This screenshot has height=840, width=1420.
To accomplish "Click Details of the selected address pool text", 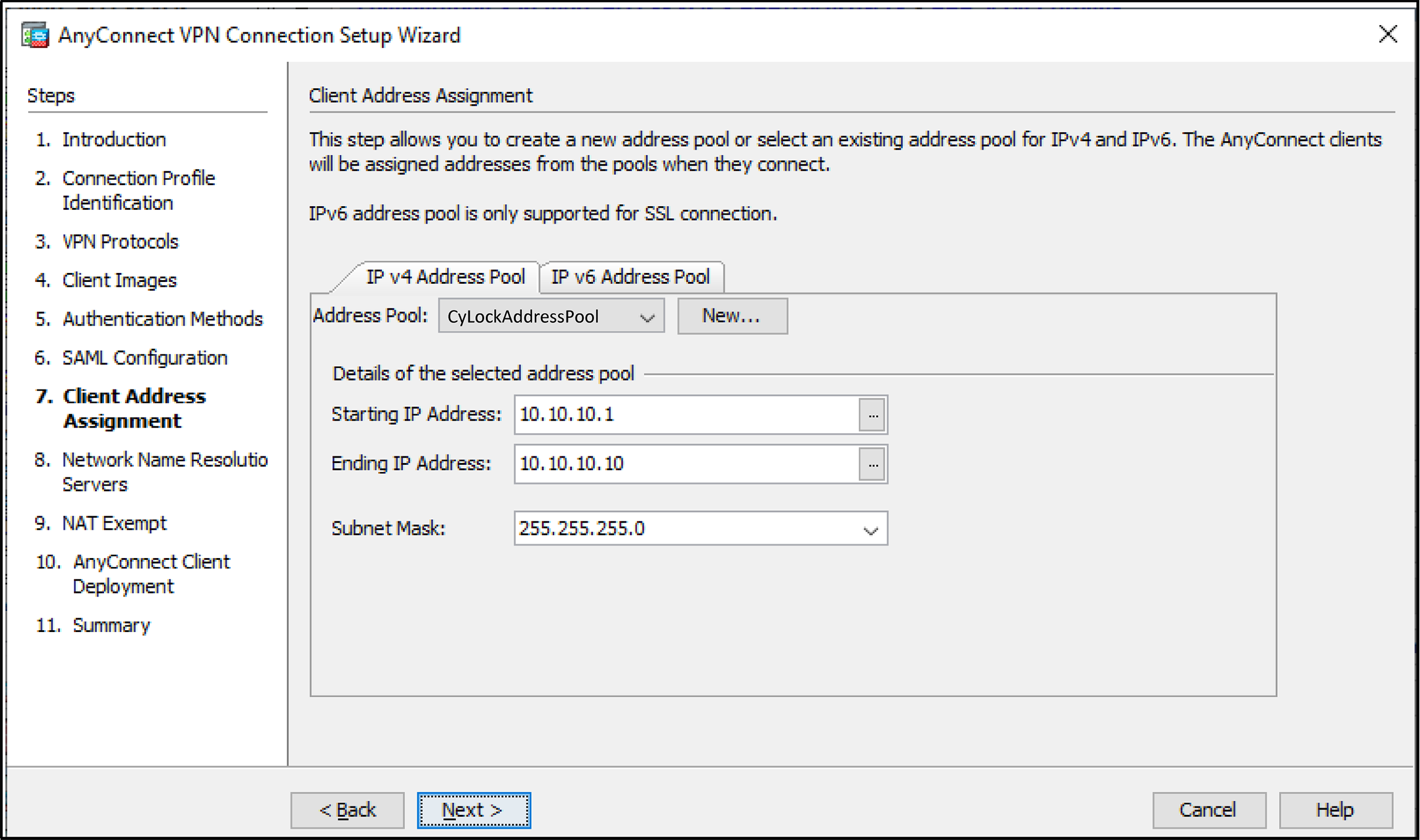I will [483, 374].
